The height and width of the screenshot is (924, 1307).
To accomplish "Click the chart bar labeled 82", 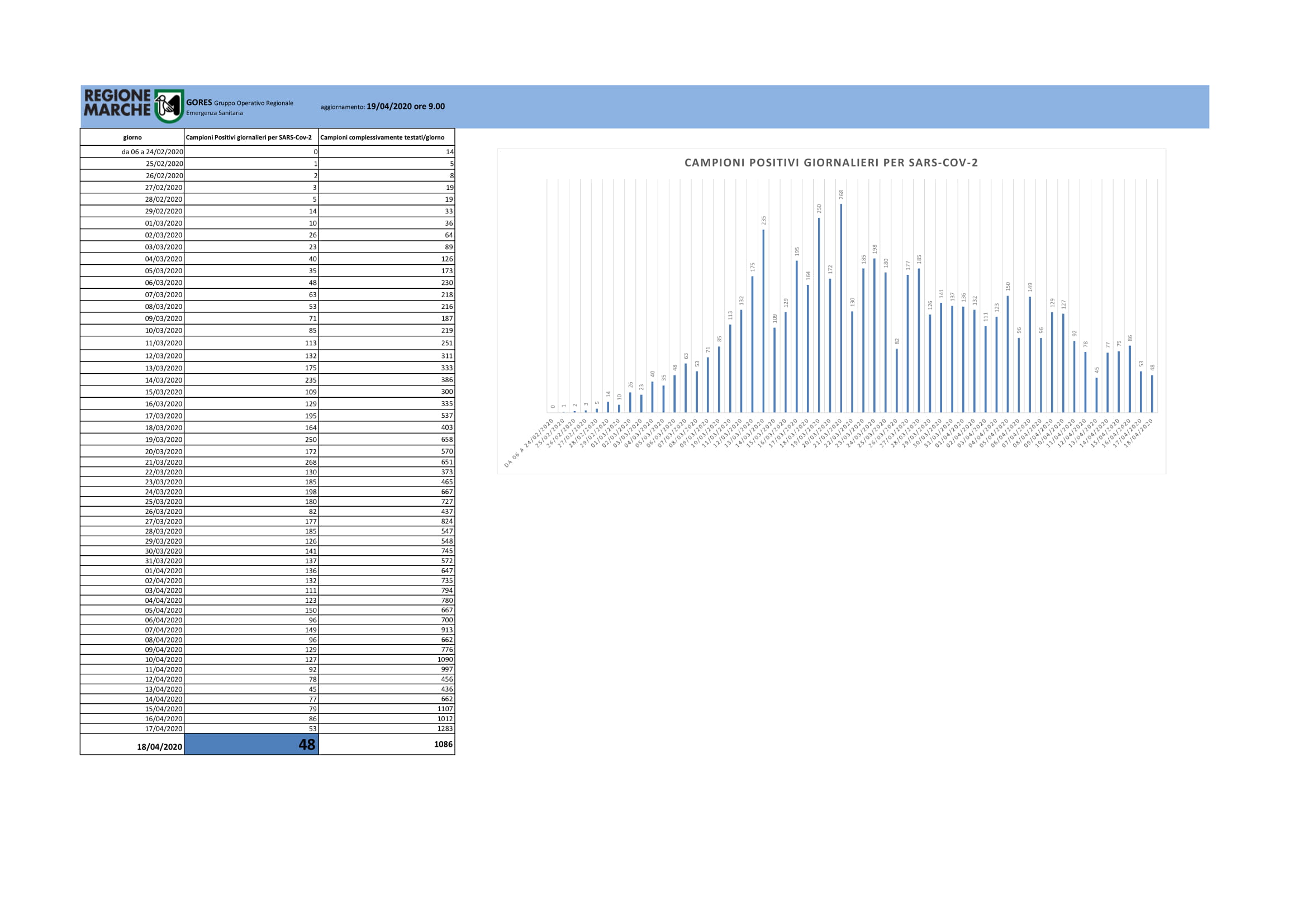I will [x=896, y=380].
